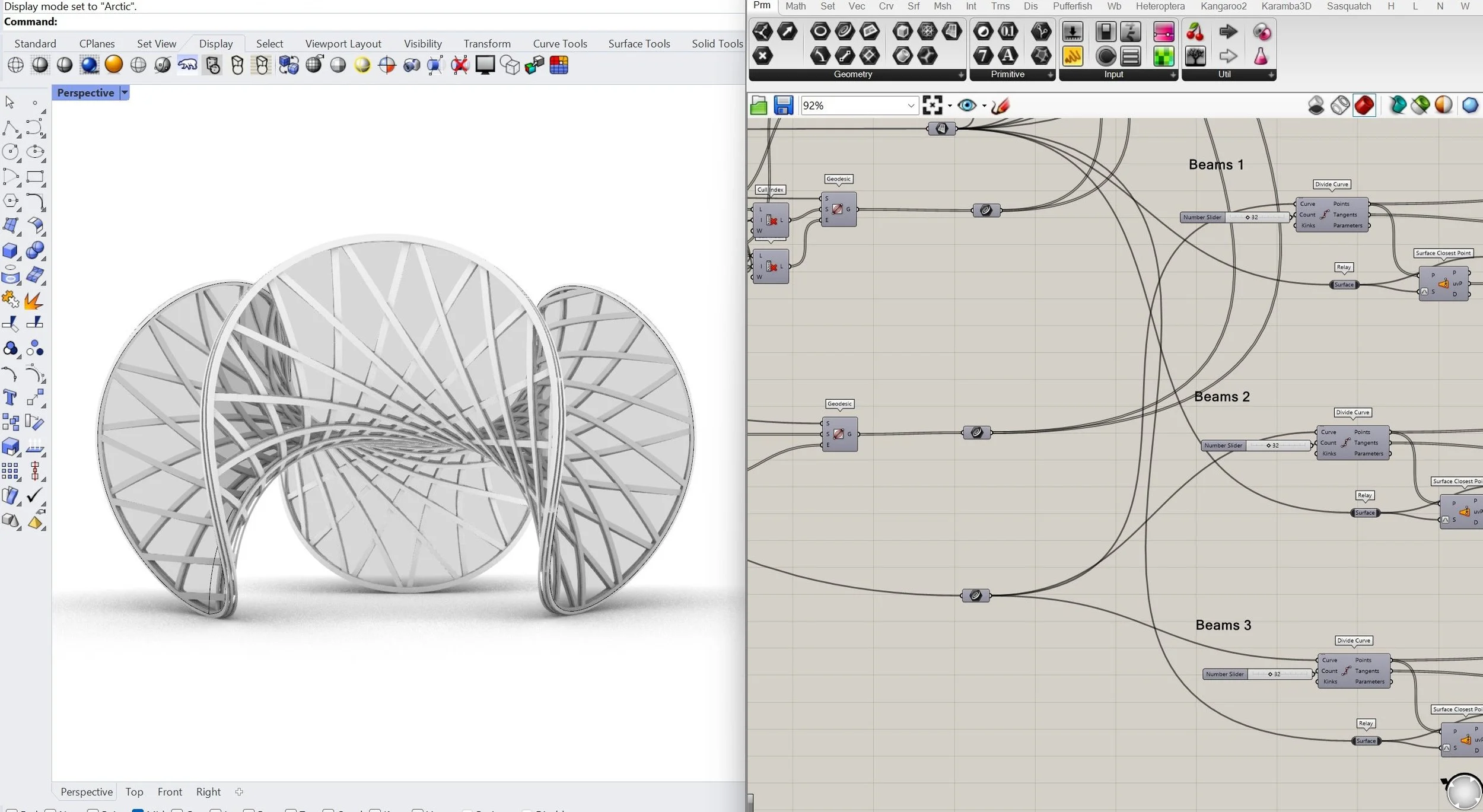Viewport: 1483px width, 812px height.
Task: Click the Zoom extents icon in Grasshopper
Action: pyautogui.click(x=933, y=106)
